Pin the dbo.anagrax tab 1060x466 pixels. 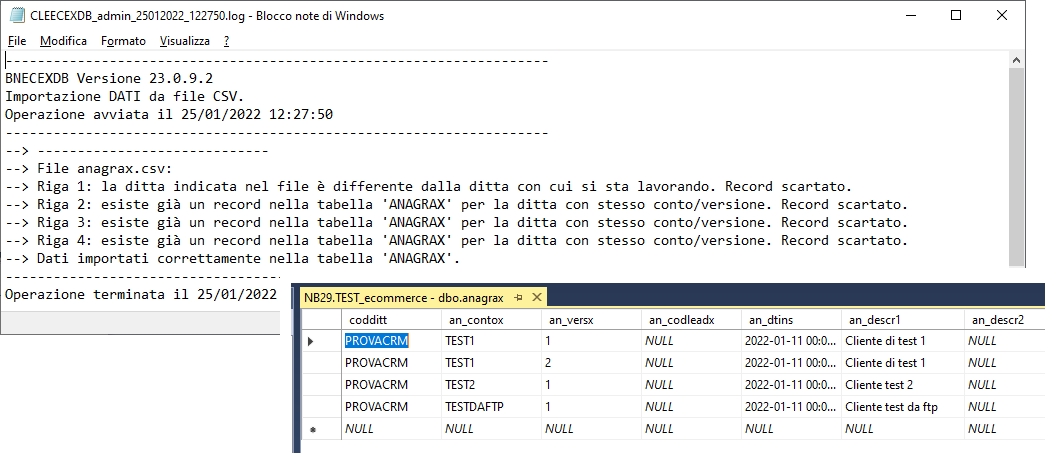(x=519, y=298)
